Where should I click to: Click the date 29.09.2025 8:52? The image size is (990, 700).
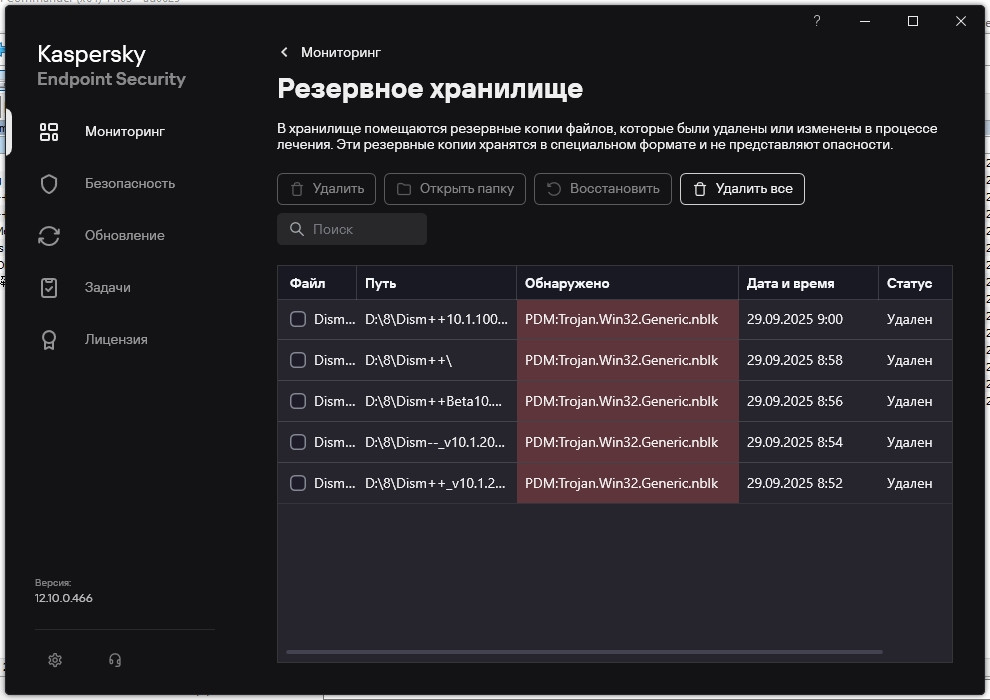coord(794,483)
